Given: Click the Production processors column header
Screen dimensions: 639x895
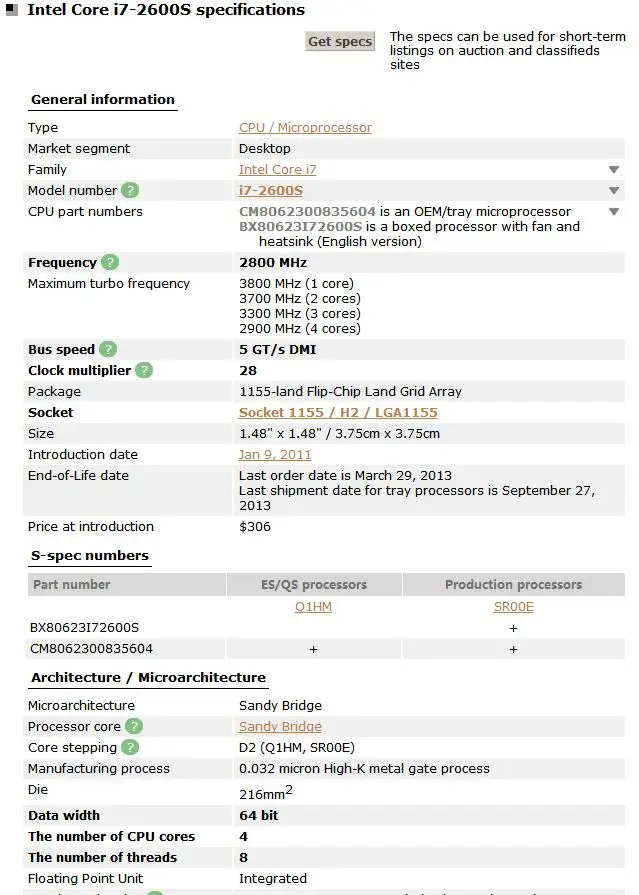Looking at the screenshot, I should point(513,584).
